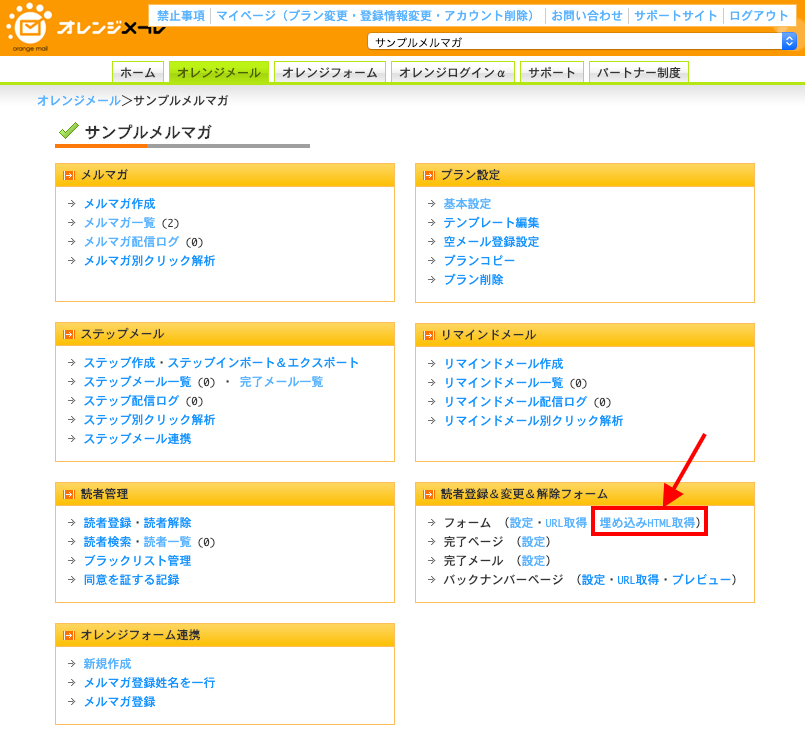Open 空メール登録設定
Image resolution: width=805 pixels, height=743 pixels.
pyautogui.click(x=491, y=242)
